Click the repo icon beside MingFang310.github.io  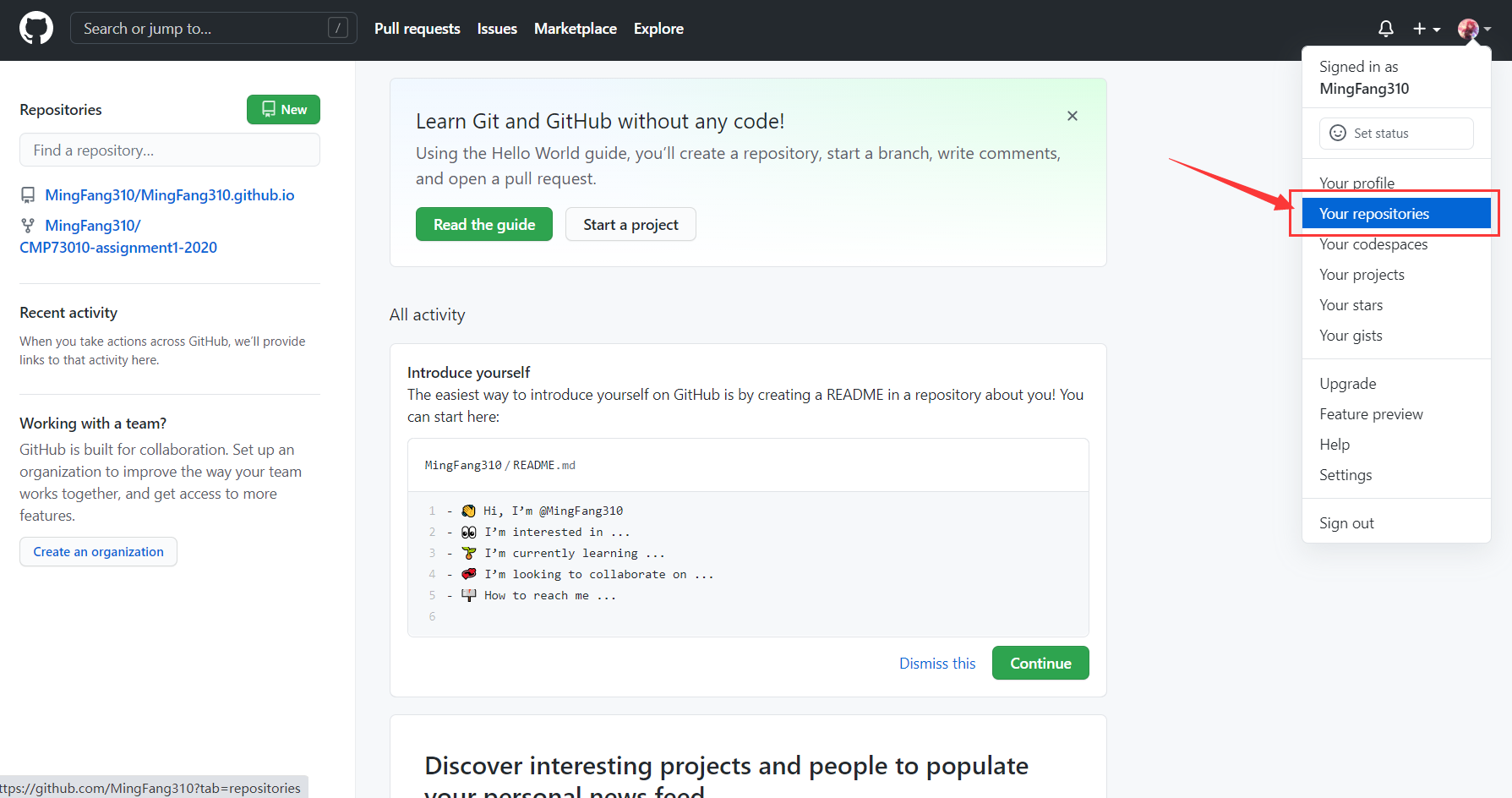[28, 195]
